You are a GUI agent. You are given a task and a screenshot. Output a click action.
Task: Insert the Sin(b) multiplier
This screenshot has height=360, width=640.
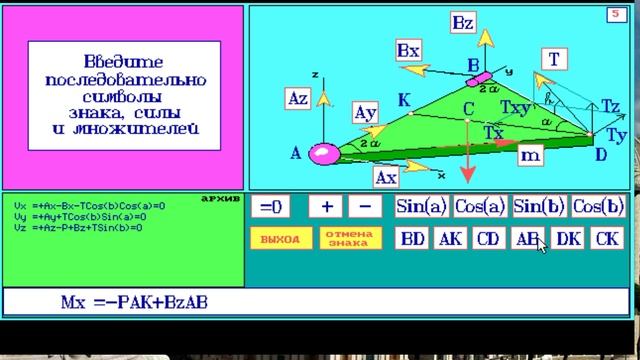[x=539, y=206]
